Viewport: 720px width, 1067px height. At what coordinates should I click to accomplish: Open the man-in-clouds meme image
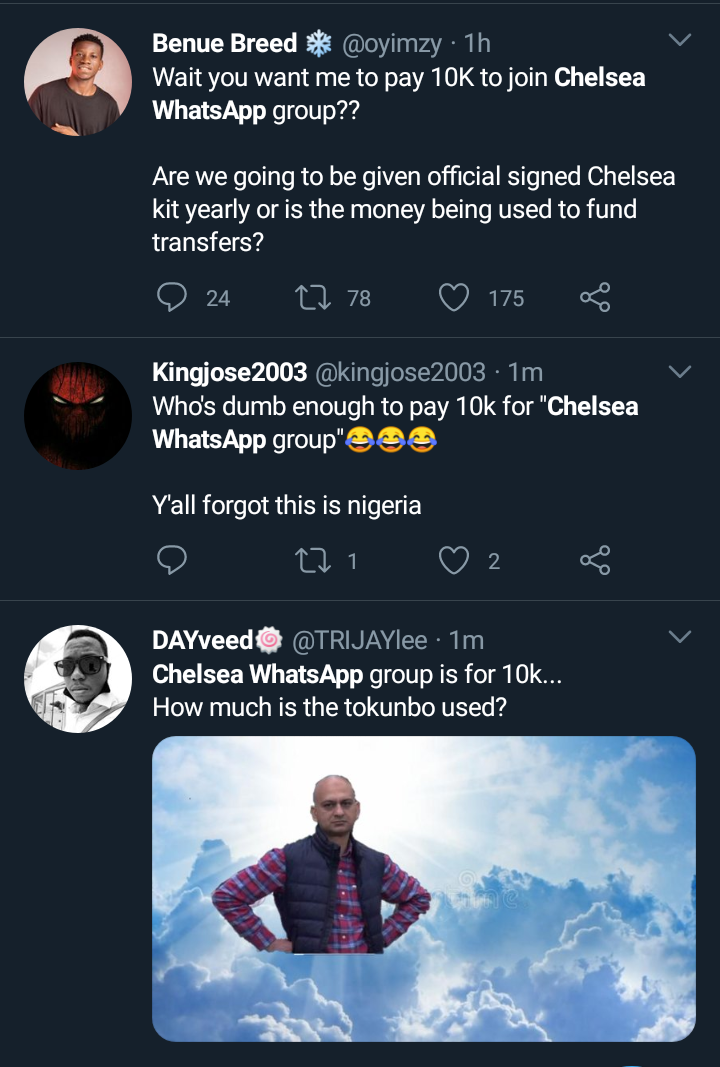coord(423,889)
